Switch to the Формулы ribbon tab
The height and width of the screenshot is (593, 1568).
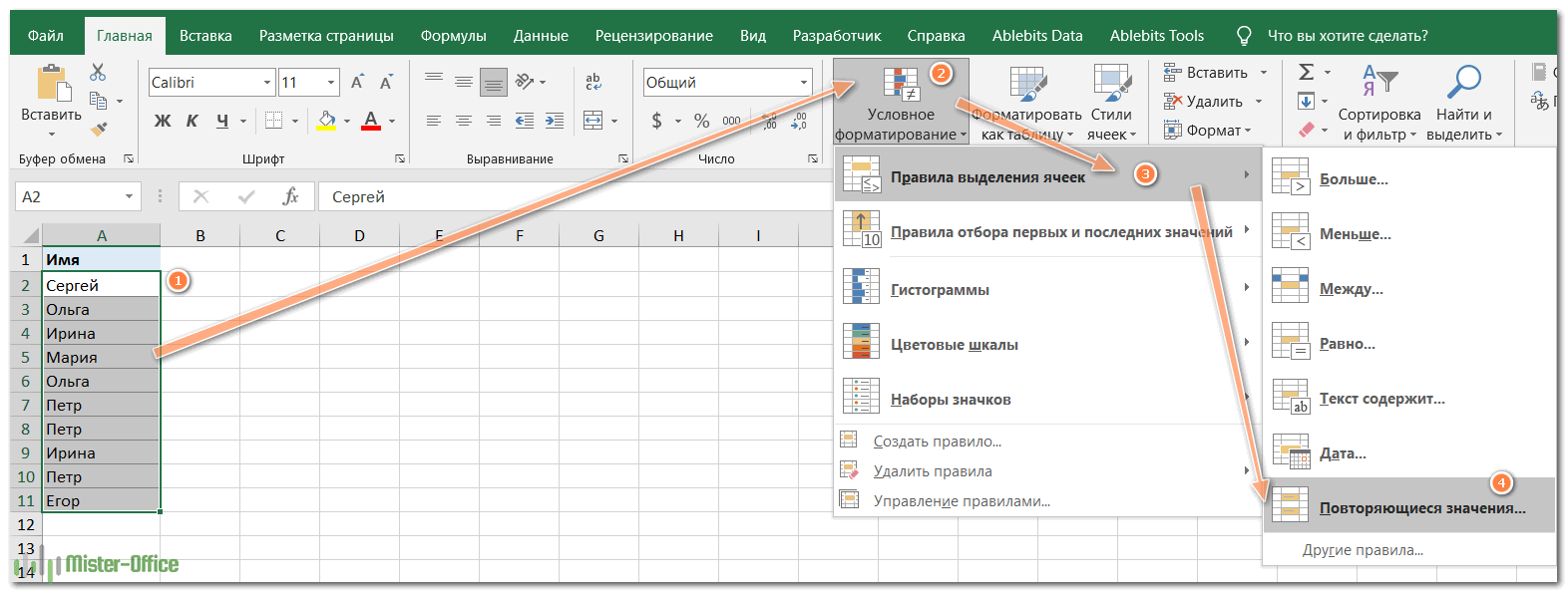[x=453, y=36]
